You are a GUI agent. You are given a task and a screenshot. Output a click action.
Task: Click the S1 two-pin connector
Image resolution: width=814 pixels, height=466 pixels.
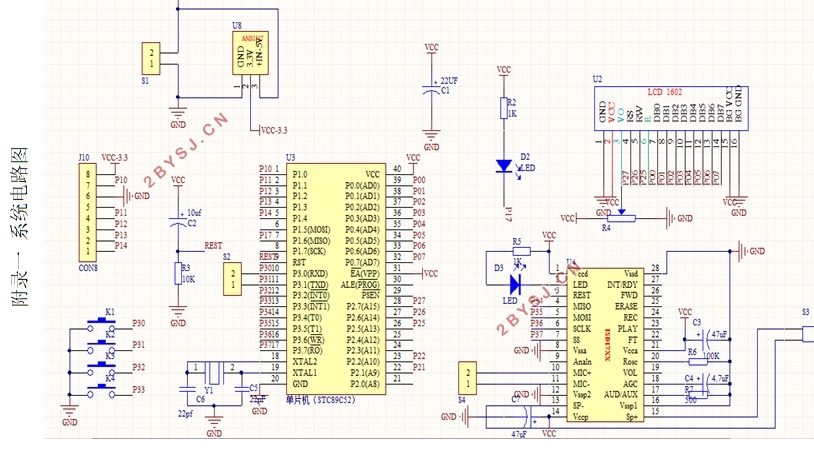click(x=151, y=58)
